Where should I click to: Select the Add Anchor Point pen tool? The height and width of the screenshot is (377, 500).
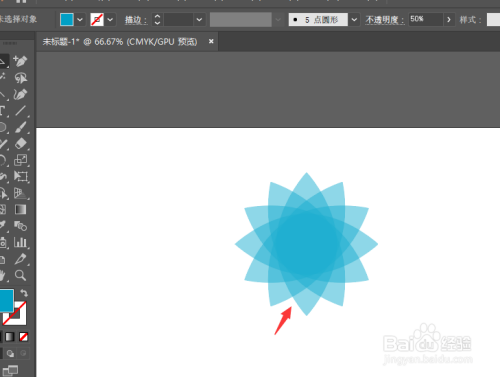pos(20,61)
